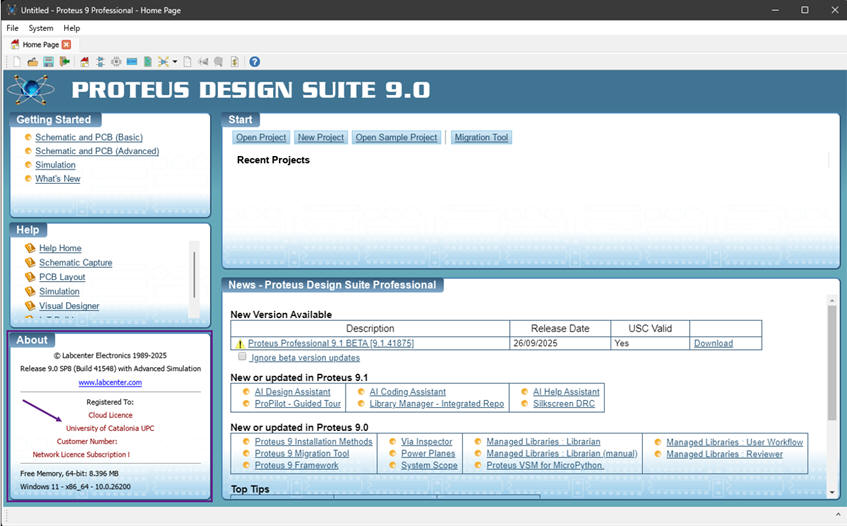The image size is (847, 526).
Task: Open AI Help Assistant link
Action: click(x=566, y=392)
